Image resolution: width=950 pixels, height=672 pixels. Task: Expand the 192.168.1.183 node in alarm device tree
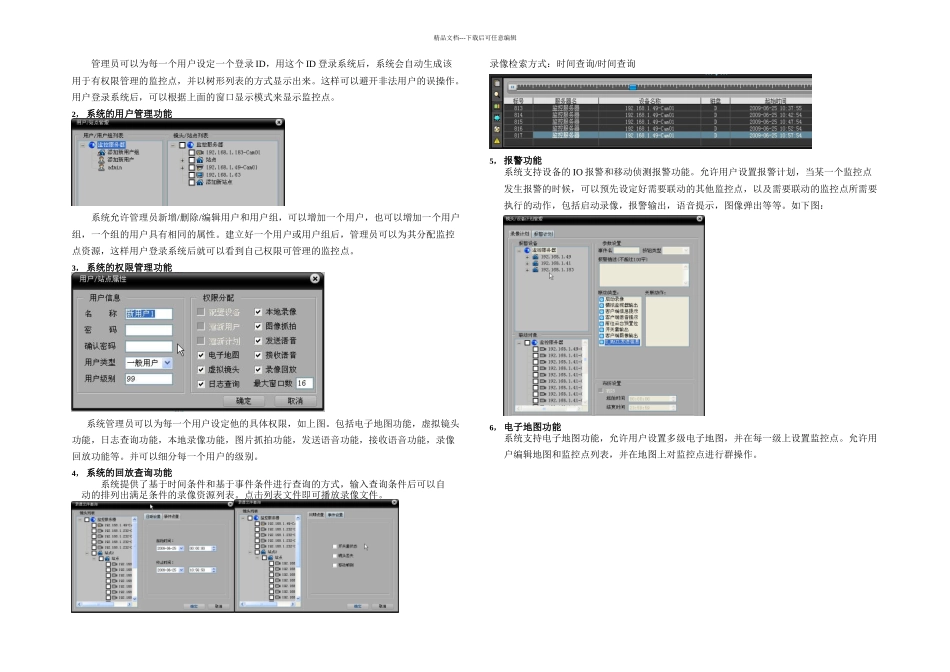tap(528, 270)
